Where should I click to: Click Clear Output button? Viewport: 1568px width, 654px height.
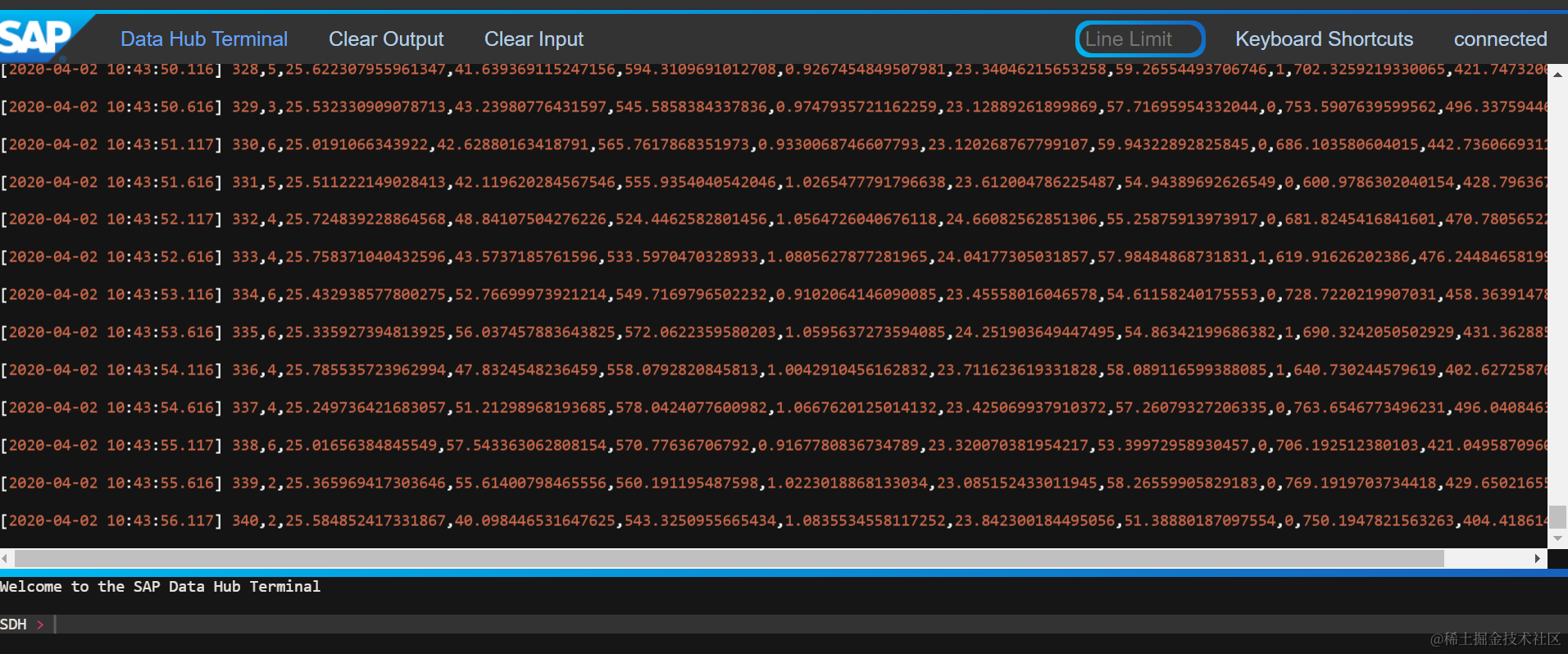pos(386,39)
